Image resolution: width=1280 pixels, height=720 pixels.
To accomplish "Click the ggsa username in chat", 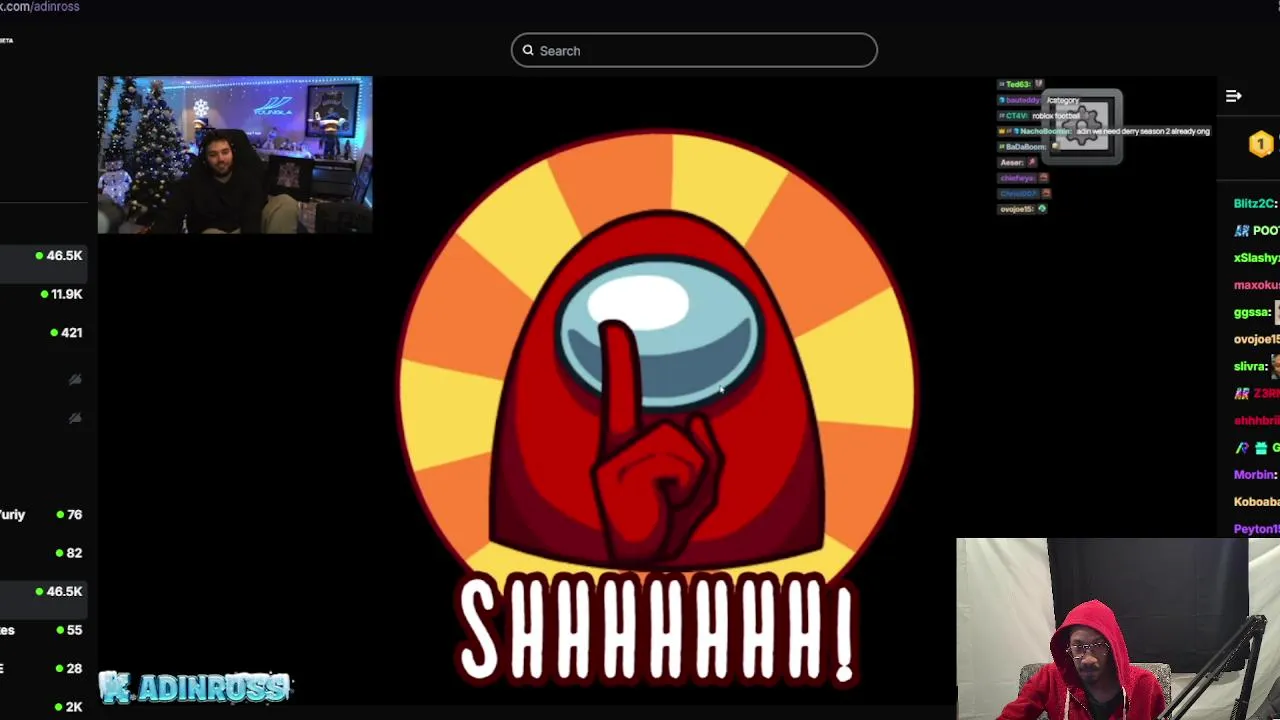I will (1251, 312).
